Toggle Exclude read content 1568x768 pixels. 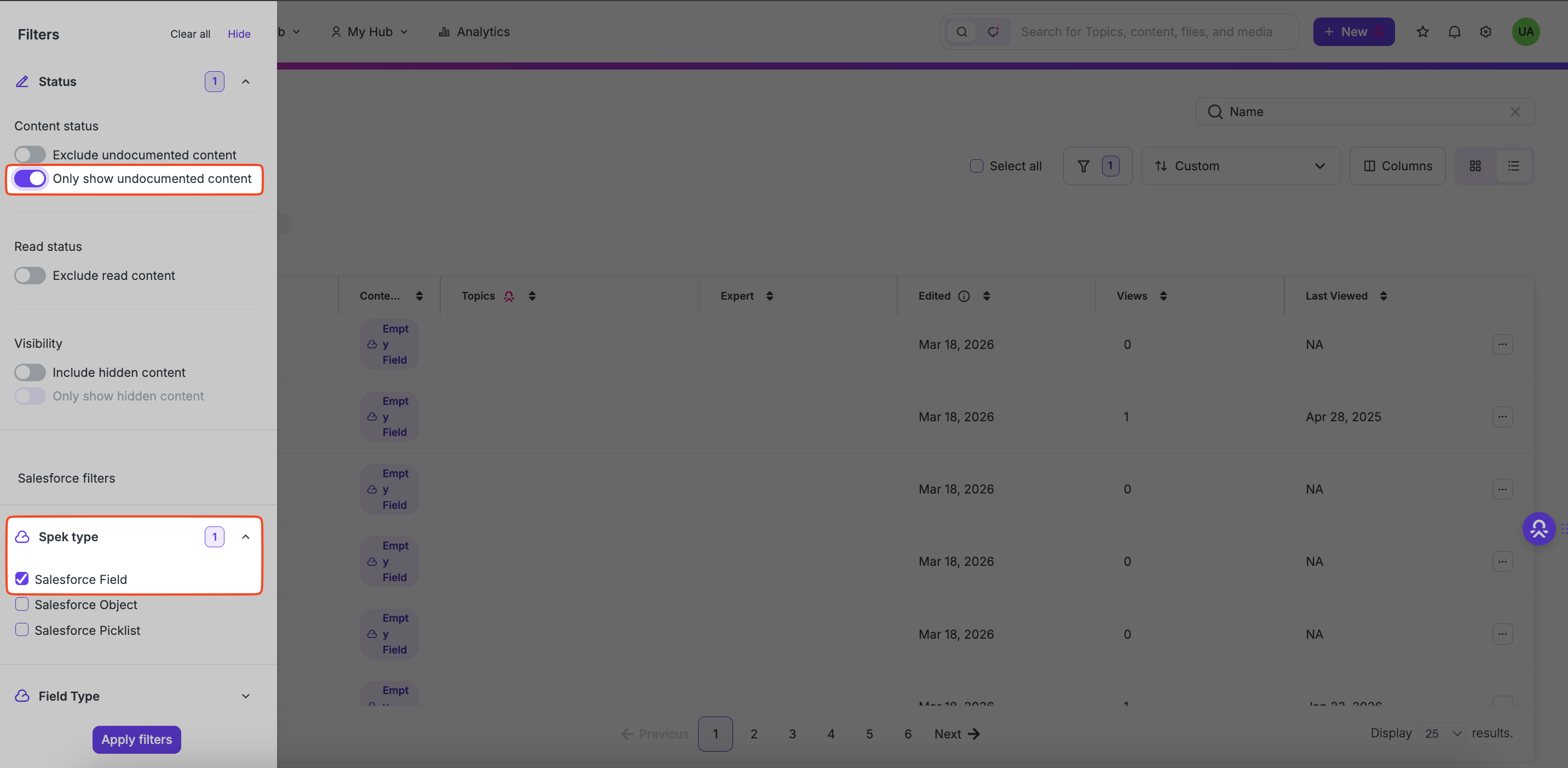30,276
